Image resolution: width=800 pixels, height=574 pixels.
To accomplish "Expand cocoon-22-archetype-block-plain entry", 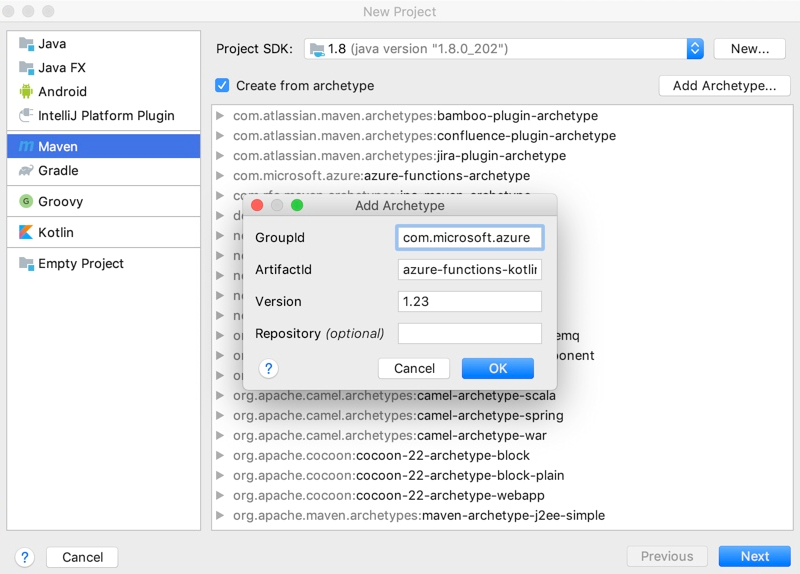I will click(220, 476).
